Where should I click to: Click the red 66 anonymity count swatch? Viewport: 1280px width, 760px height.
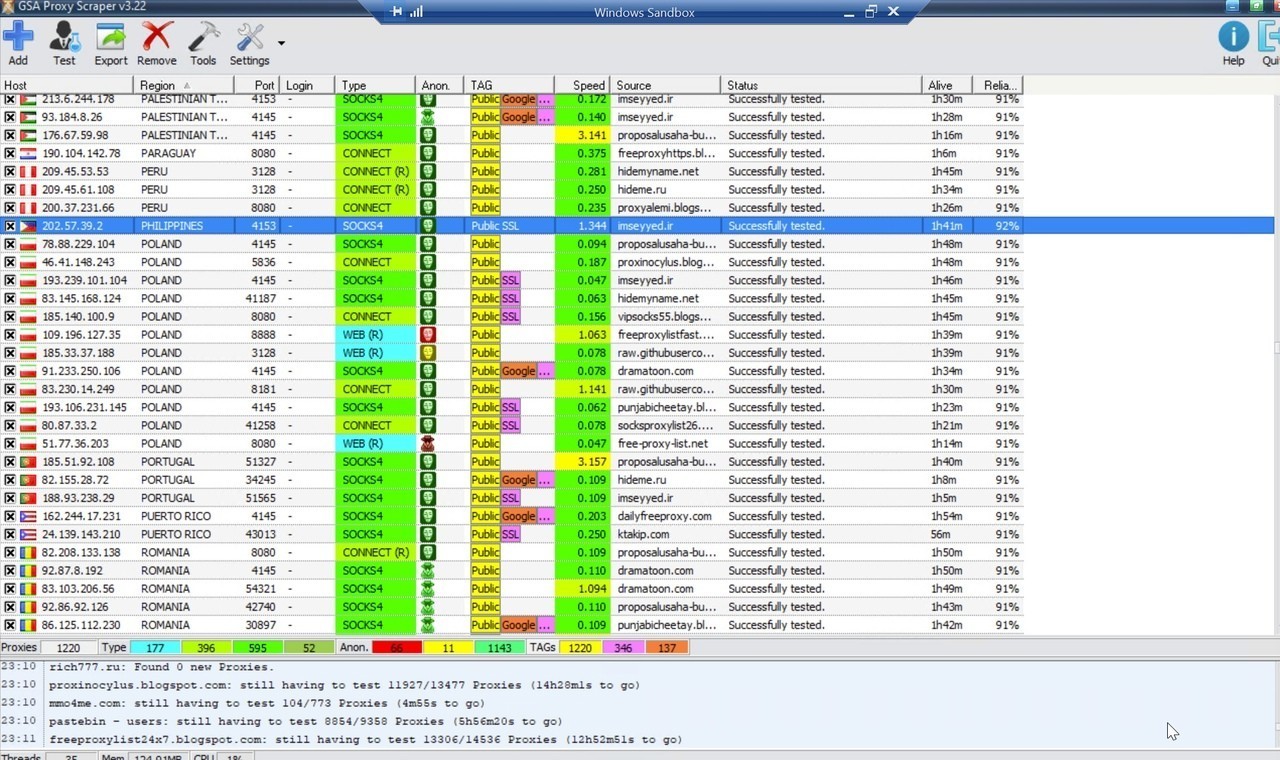tap(397, 648)
